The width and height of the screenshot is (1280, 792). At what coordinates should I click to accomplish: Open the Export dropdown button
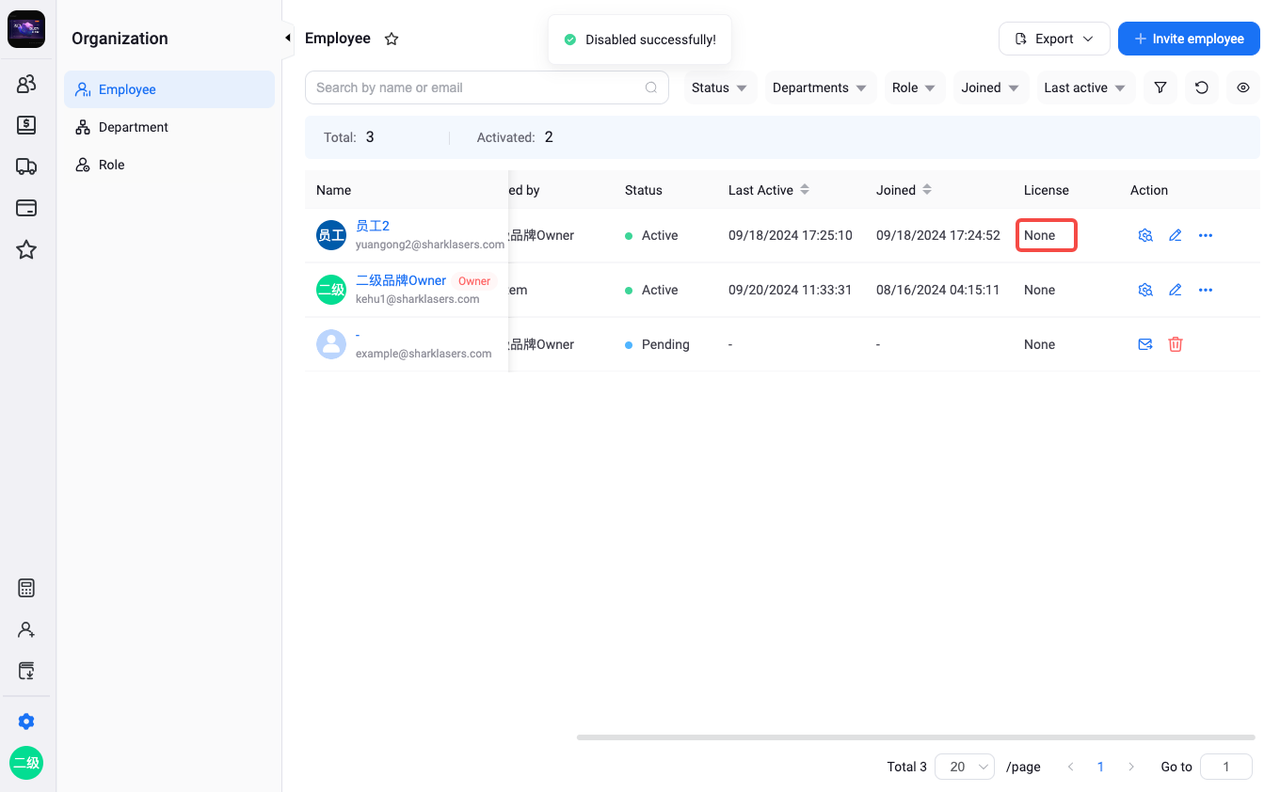(1054, 39)
